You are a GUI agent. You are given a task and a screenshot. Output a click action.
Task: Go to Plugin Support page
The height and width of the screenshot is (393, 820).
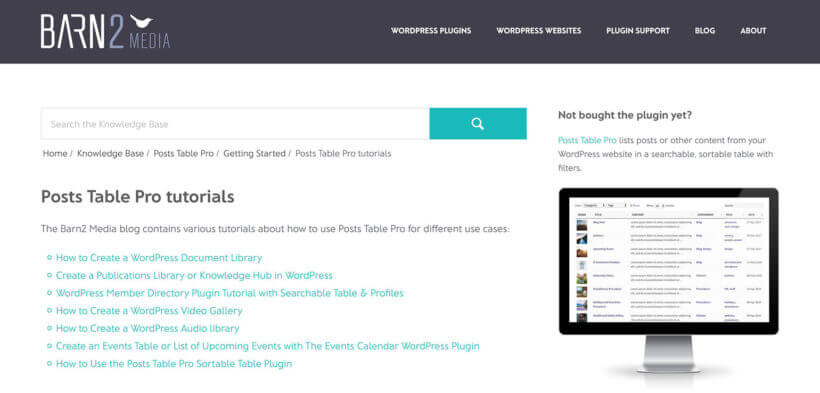pyautogui.click(x=638, y=31)
